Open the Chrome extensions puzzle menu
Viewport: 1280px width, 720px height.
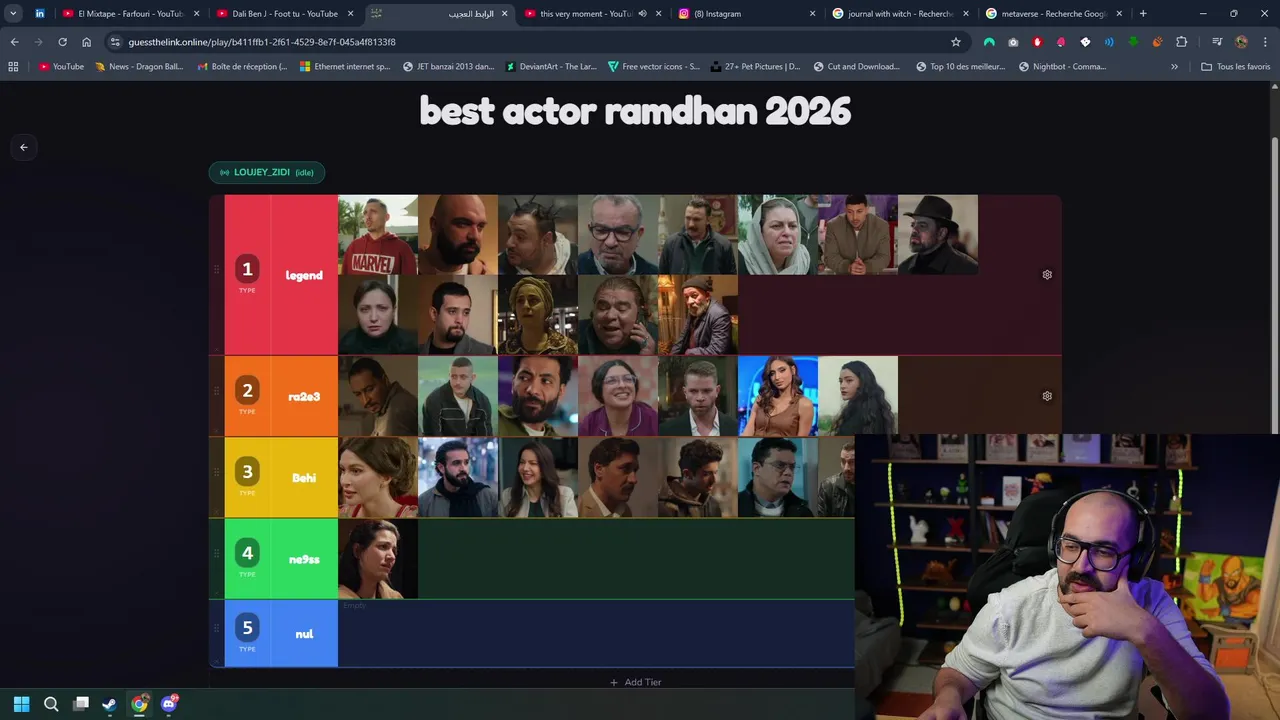(x=1181, y=42)
